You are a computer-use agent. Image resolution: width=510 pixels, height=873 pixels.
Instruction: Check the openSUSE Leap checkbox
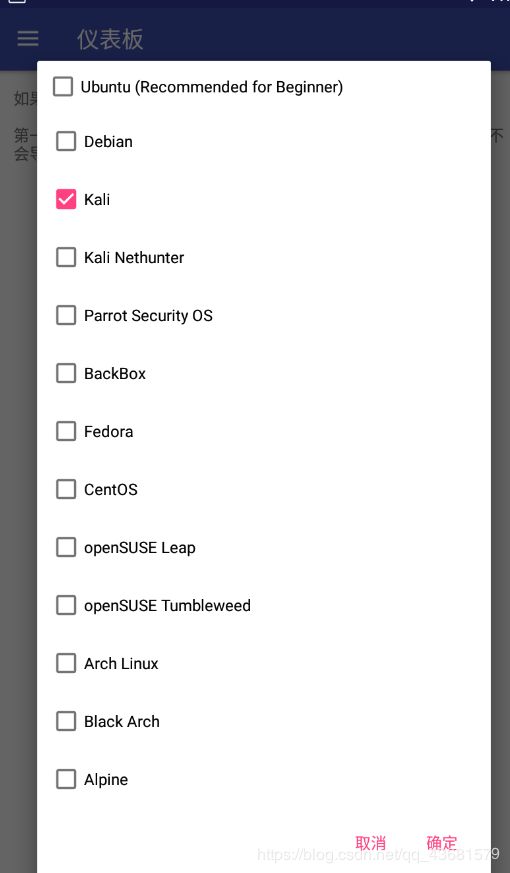[66, 547]
